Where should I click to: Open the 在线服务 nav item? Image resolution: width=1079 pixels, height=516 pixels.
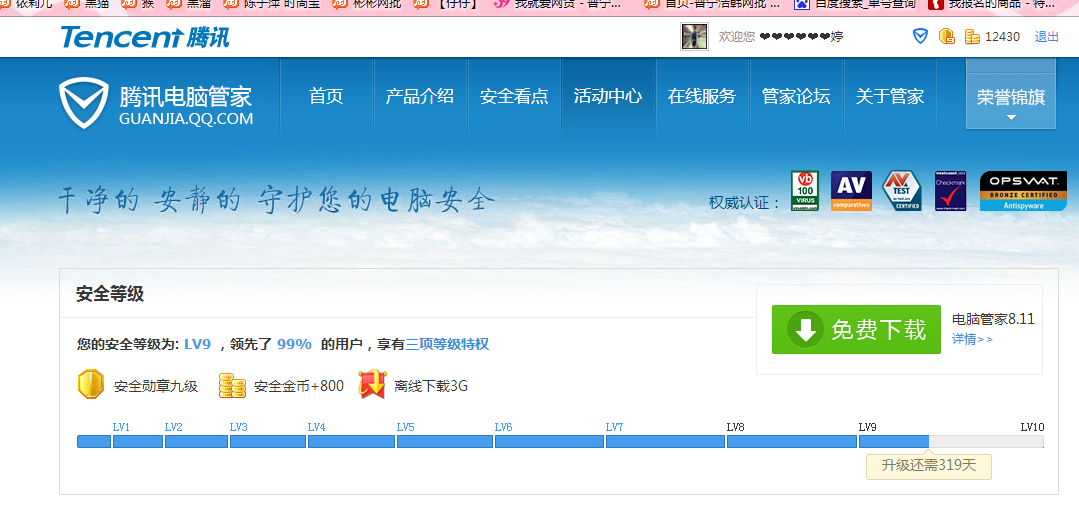coord(701,96)
